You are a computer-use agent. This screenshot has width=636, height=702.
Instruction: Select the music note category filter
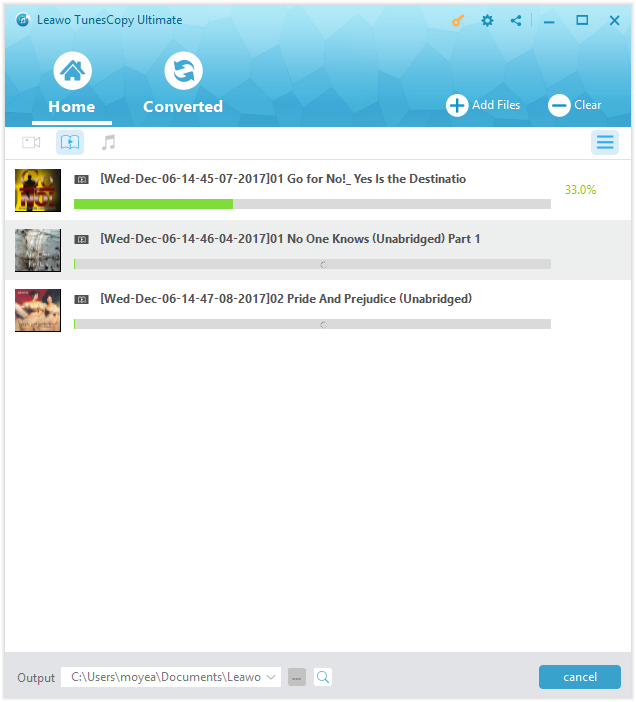(x=108, y=143)
